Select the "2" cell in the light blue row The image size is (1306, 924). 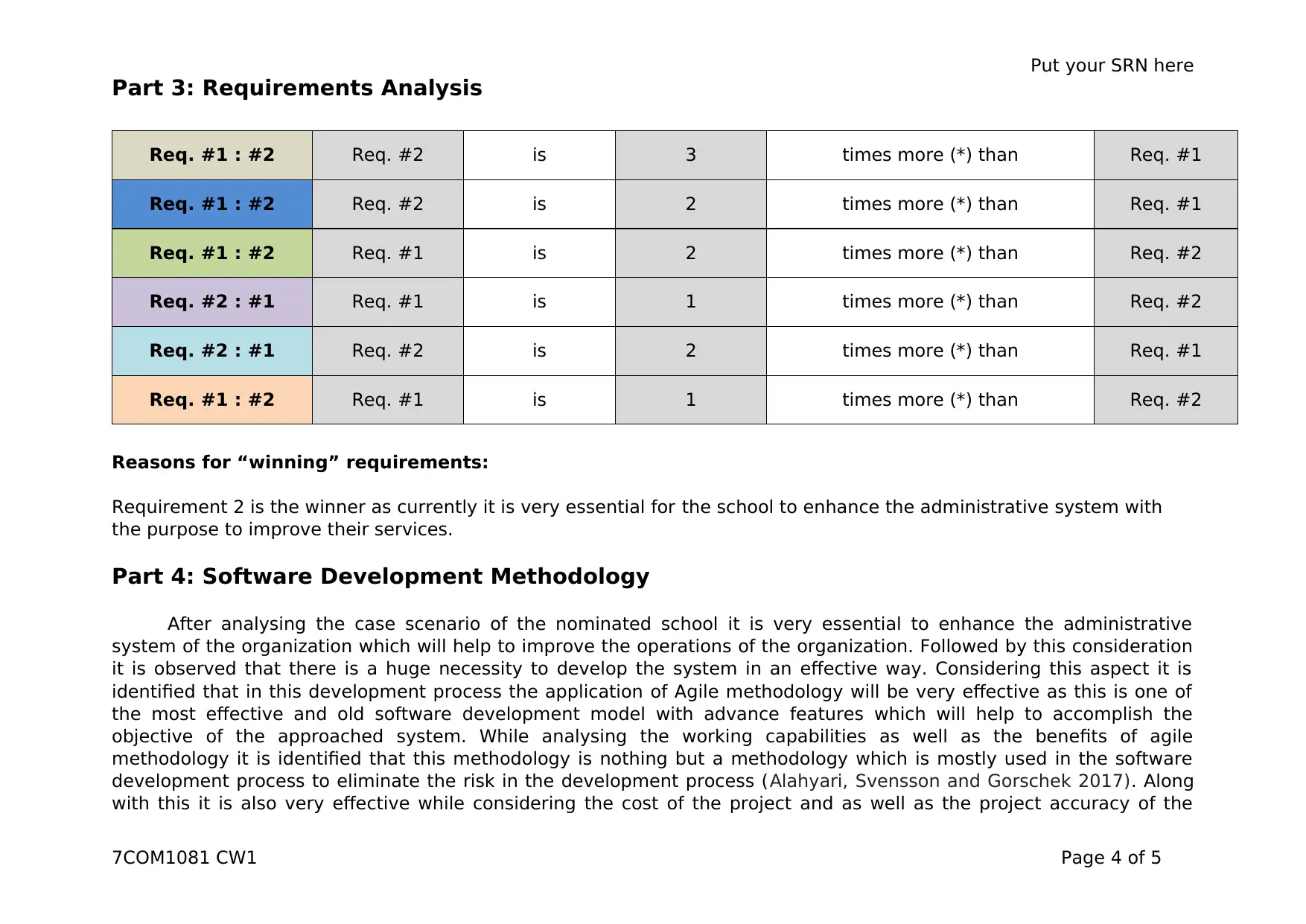(691, 351)
